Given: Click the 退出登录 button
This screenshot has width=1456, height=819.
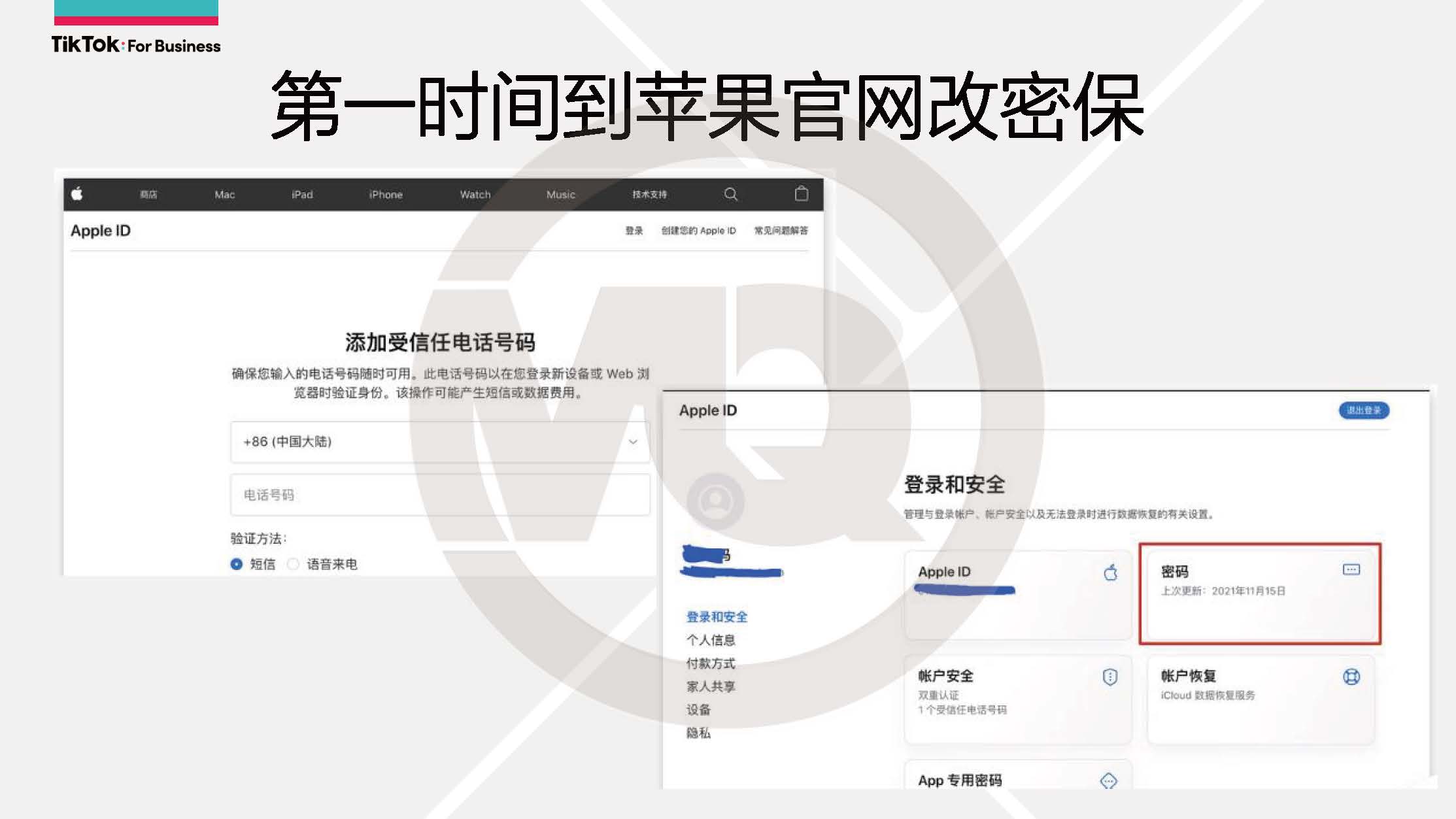Looking at the screenshot, I should (1364, 410).
